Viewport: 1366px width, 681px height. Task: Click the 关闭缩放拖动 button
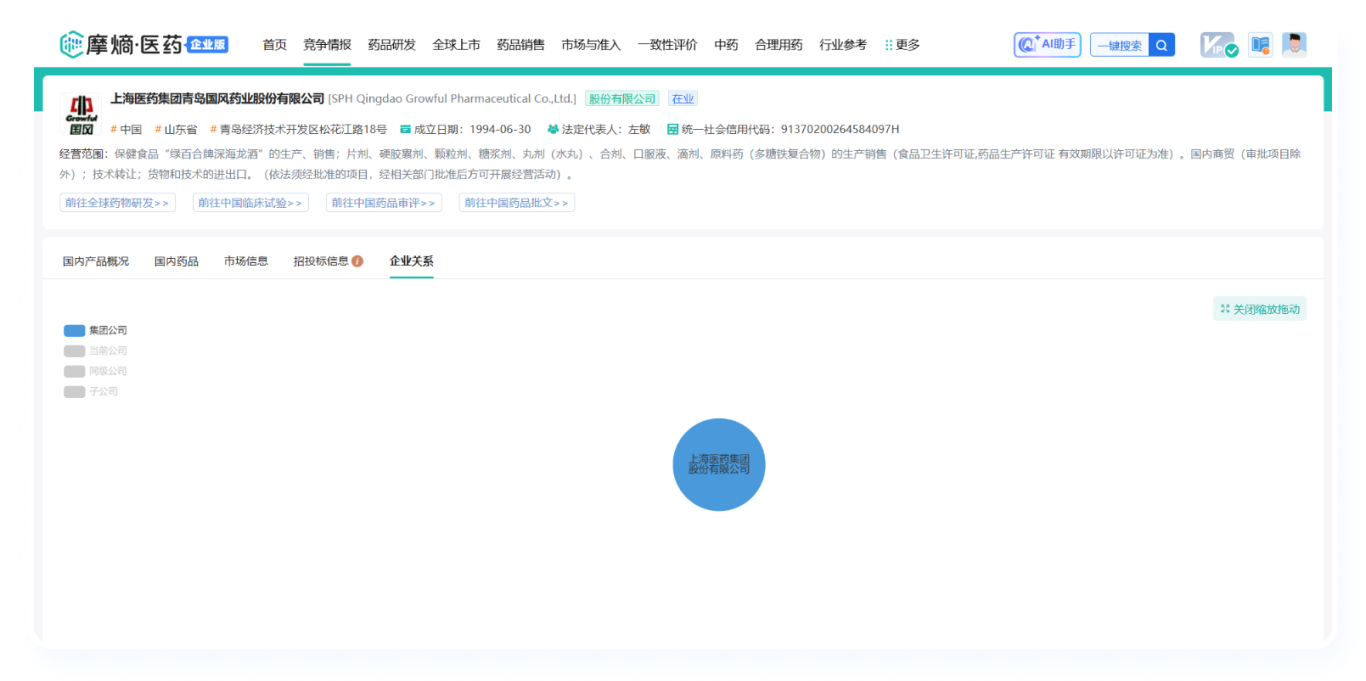tap(1260, 309)
